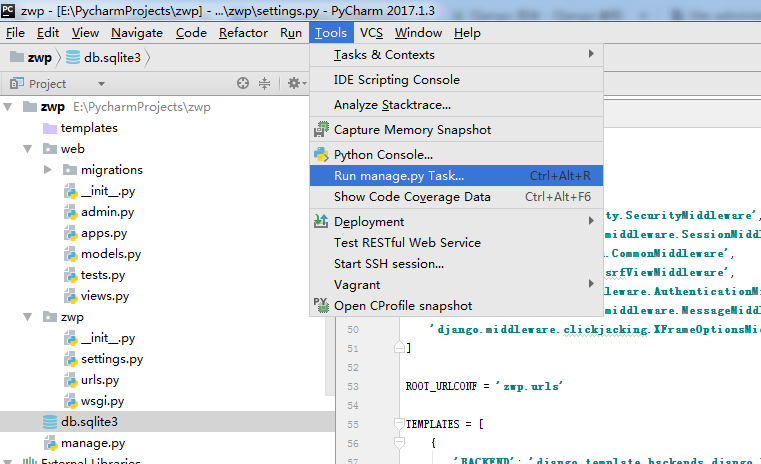Select Analyze Stacktrace menu entry
This screenshot has height=464, width=761.
[x=456, y=105]
